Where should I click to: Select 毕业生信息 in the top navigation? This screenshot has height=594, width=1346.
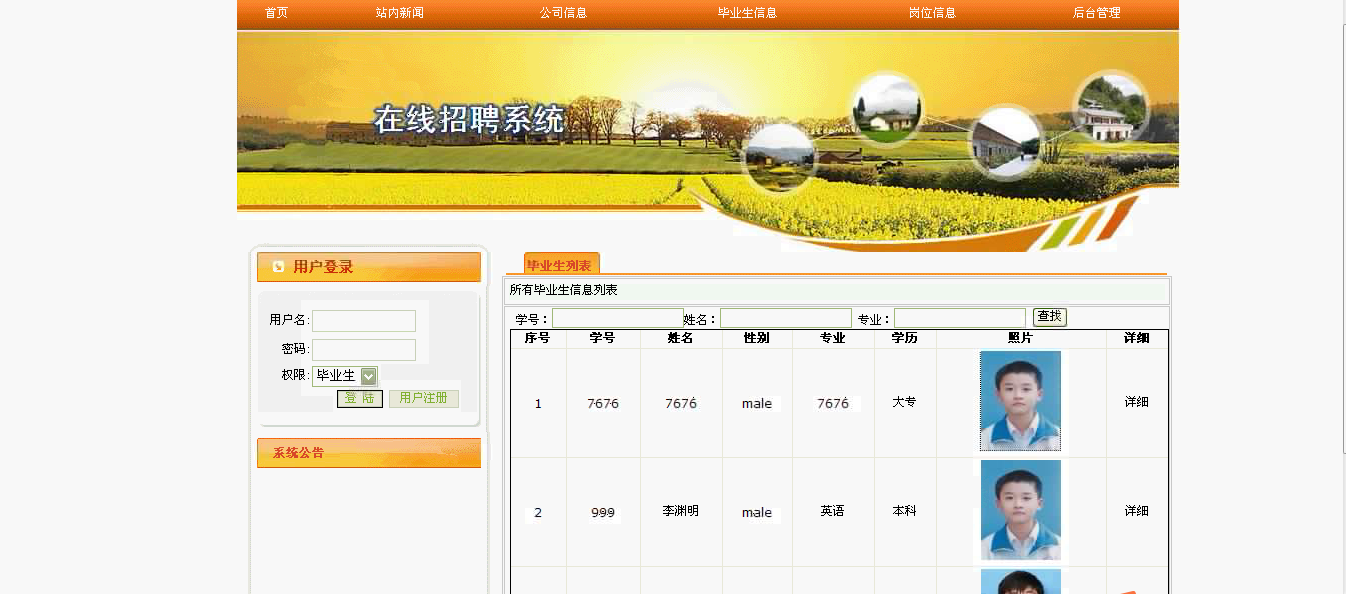coord(747,13)
